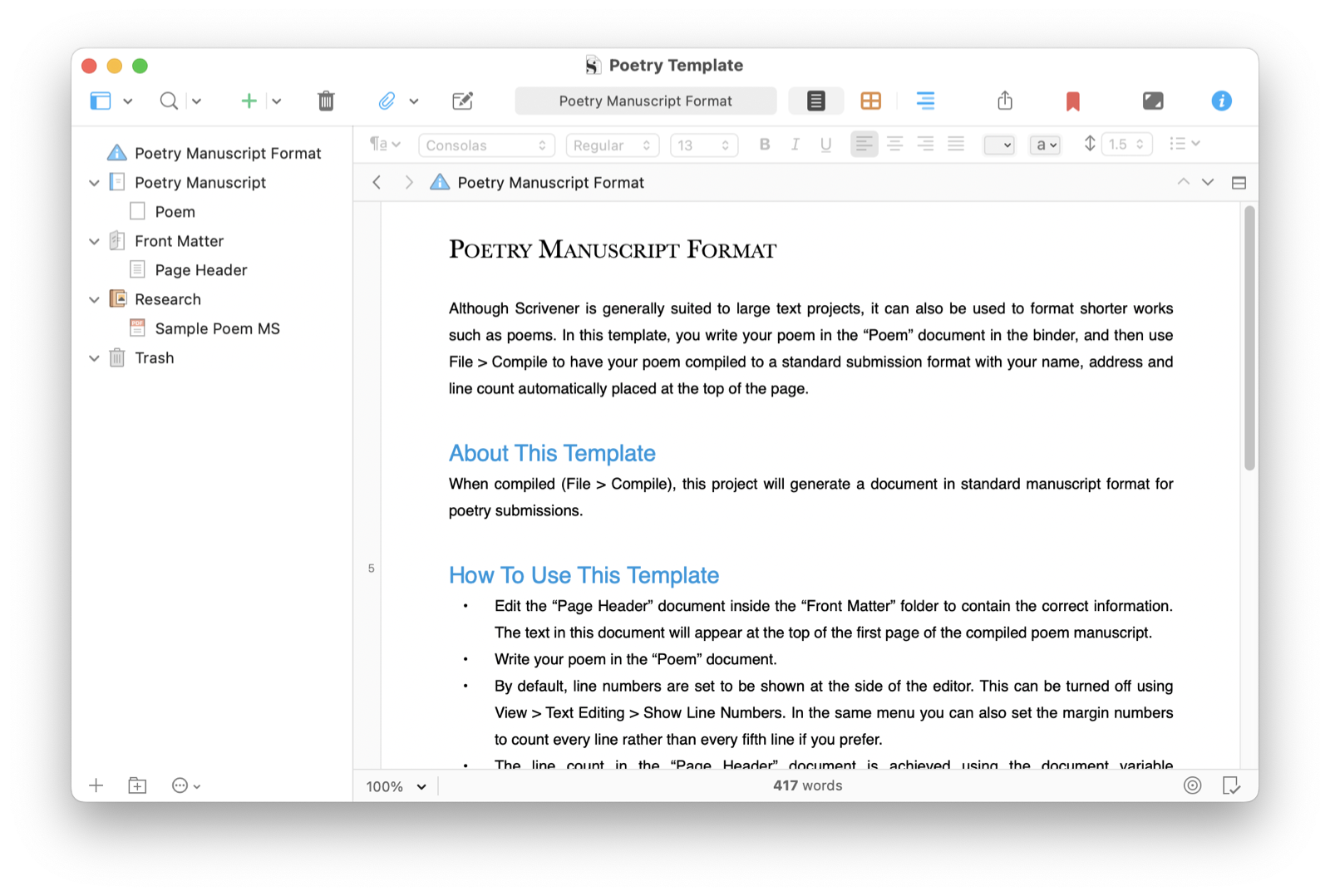Open the text color swatch picker

pyautogui.click(x=998, y=145)
